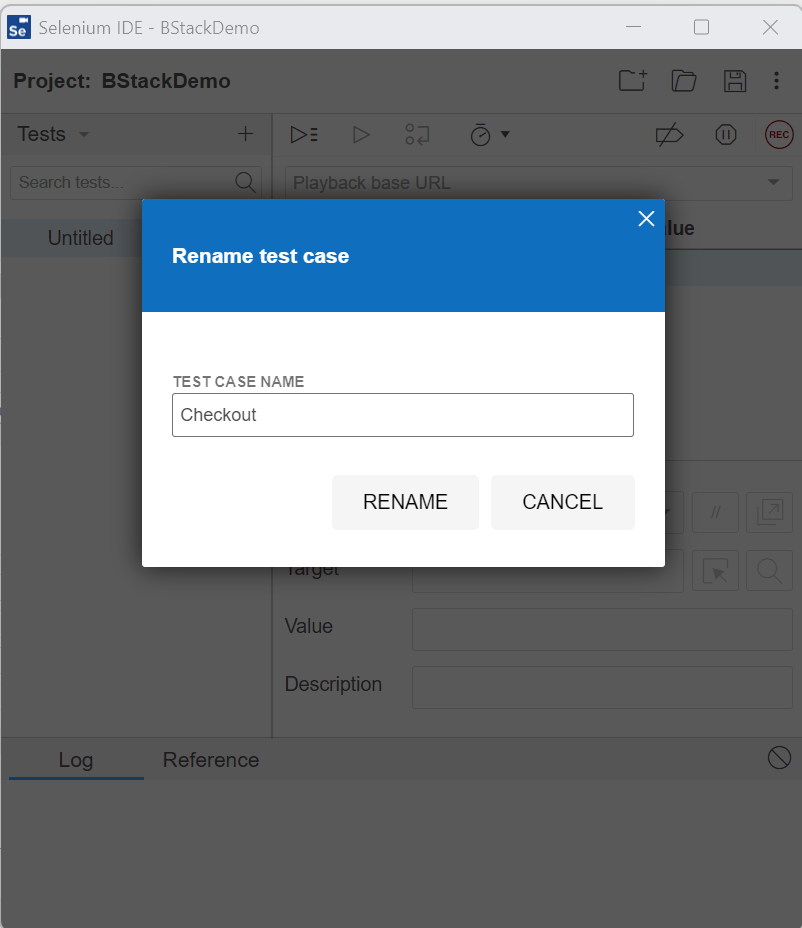Create a new project
Viewport: 802px width, 928px height.
(632, 81)
